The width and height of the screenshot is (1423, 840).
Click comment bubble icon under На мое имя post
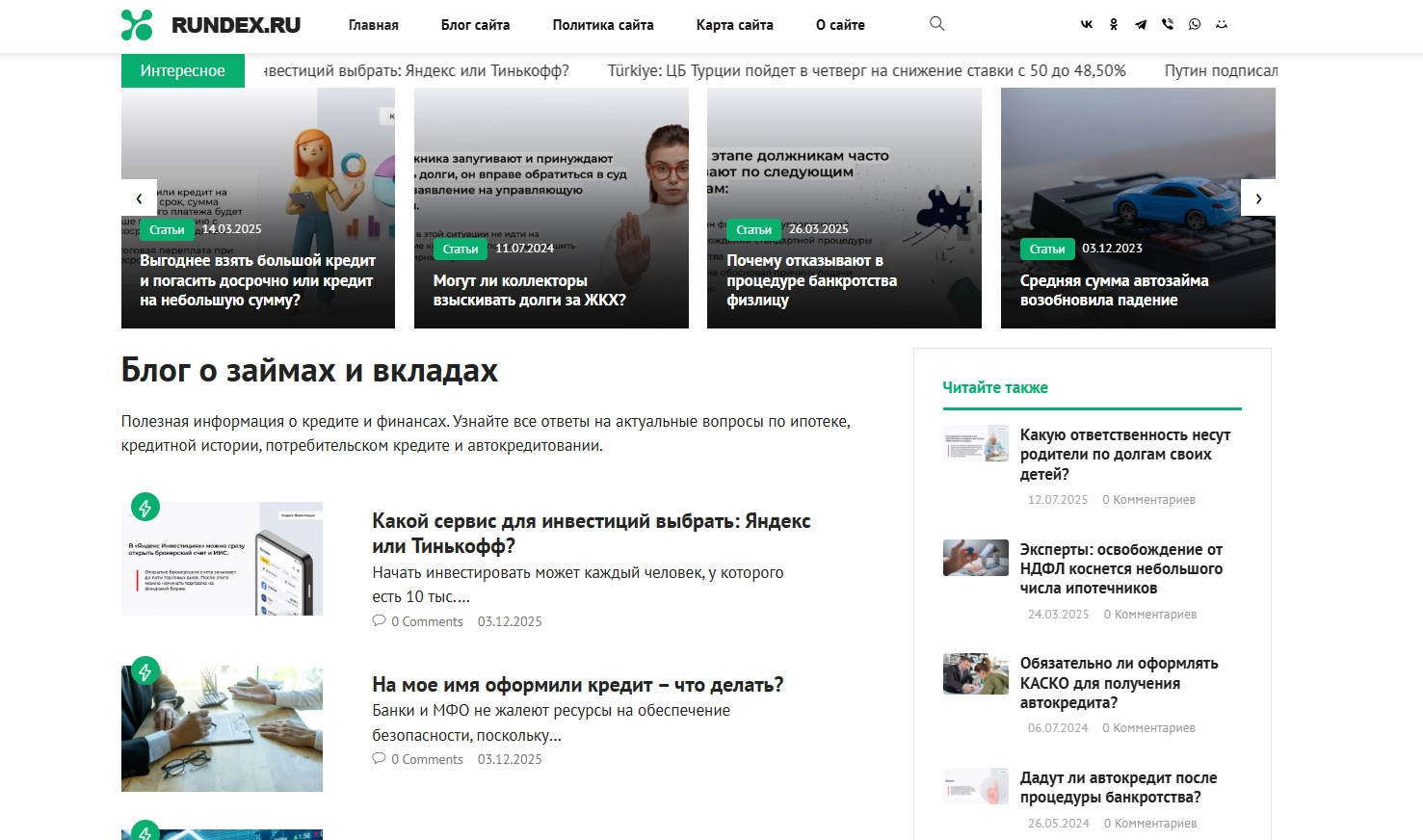[379, 759]
